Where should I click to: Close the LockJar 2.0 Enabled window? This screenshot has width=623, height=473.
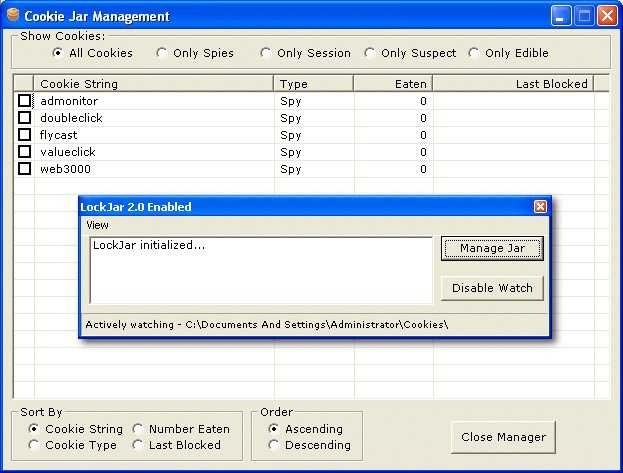[540, 206]
